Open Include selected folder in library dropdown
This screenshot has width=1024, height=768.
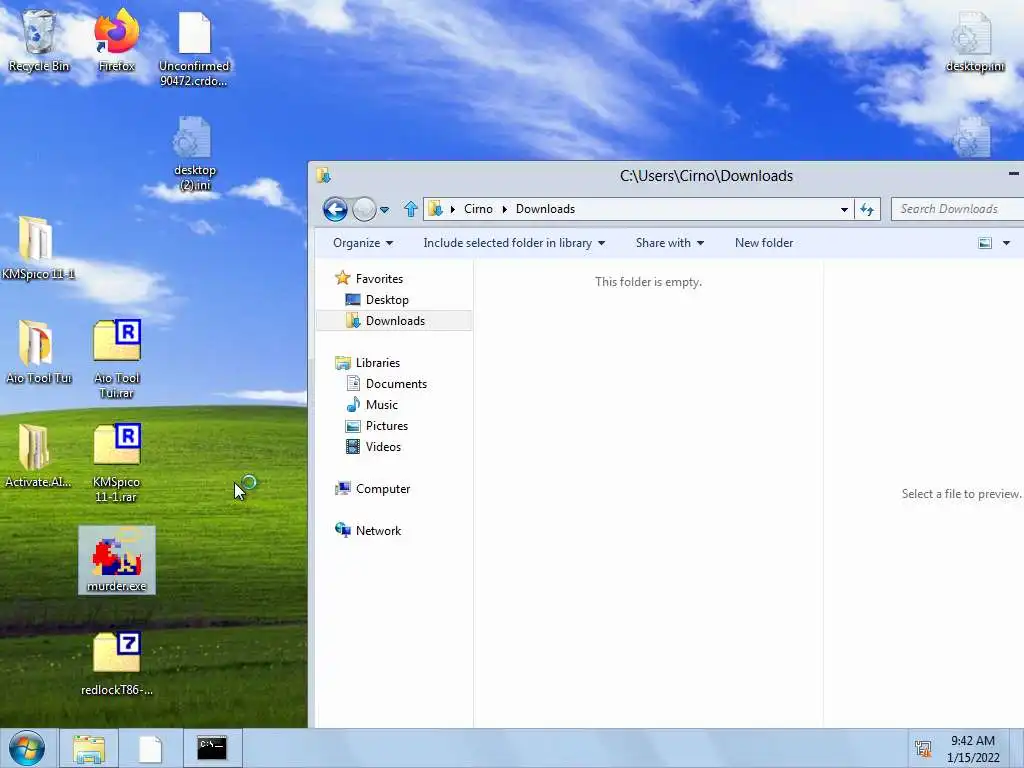click(514, 243)
